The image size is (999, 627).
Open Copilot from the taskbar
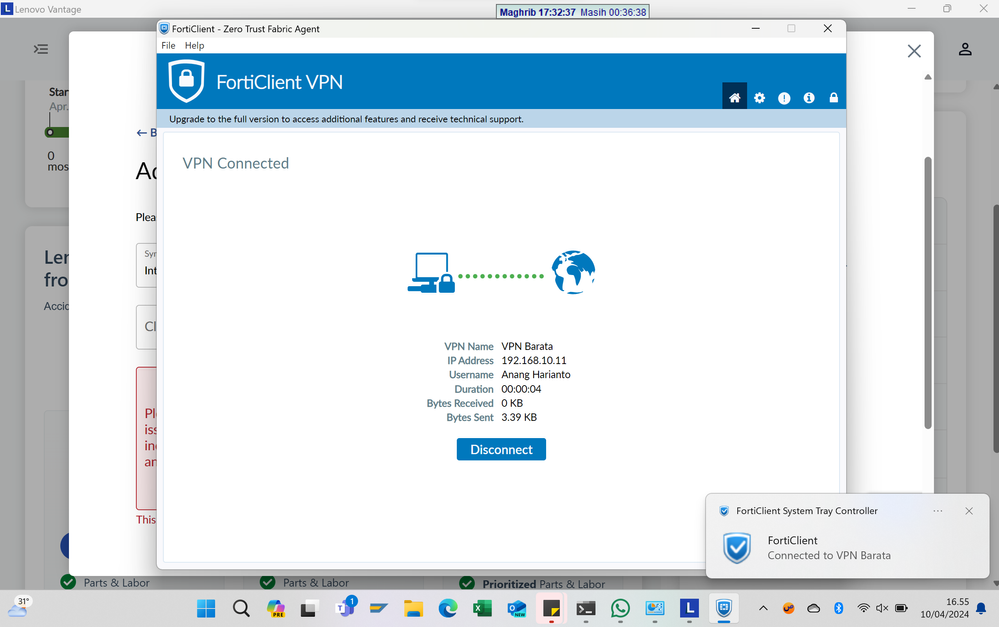pyautogui.click(x=276, y=609)
